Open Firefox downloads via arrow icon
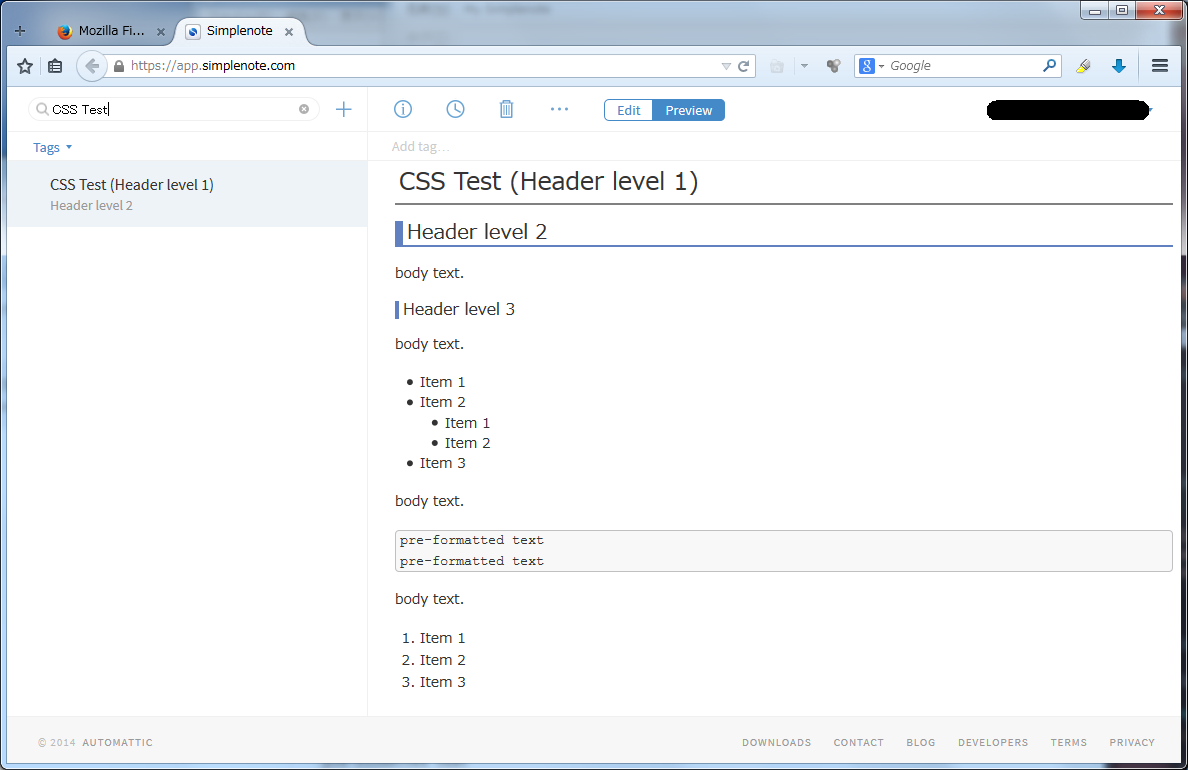1188x770 pixels. point(1118,65)
